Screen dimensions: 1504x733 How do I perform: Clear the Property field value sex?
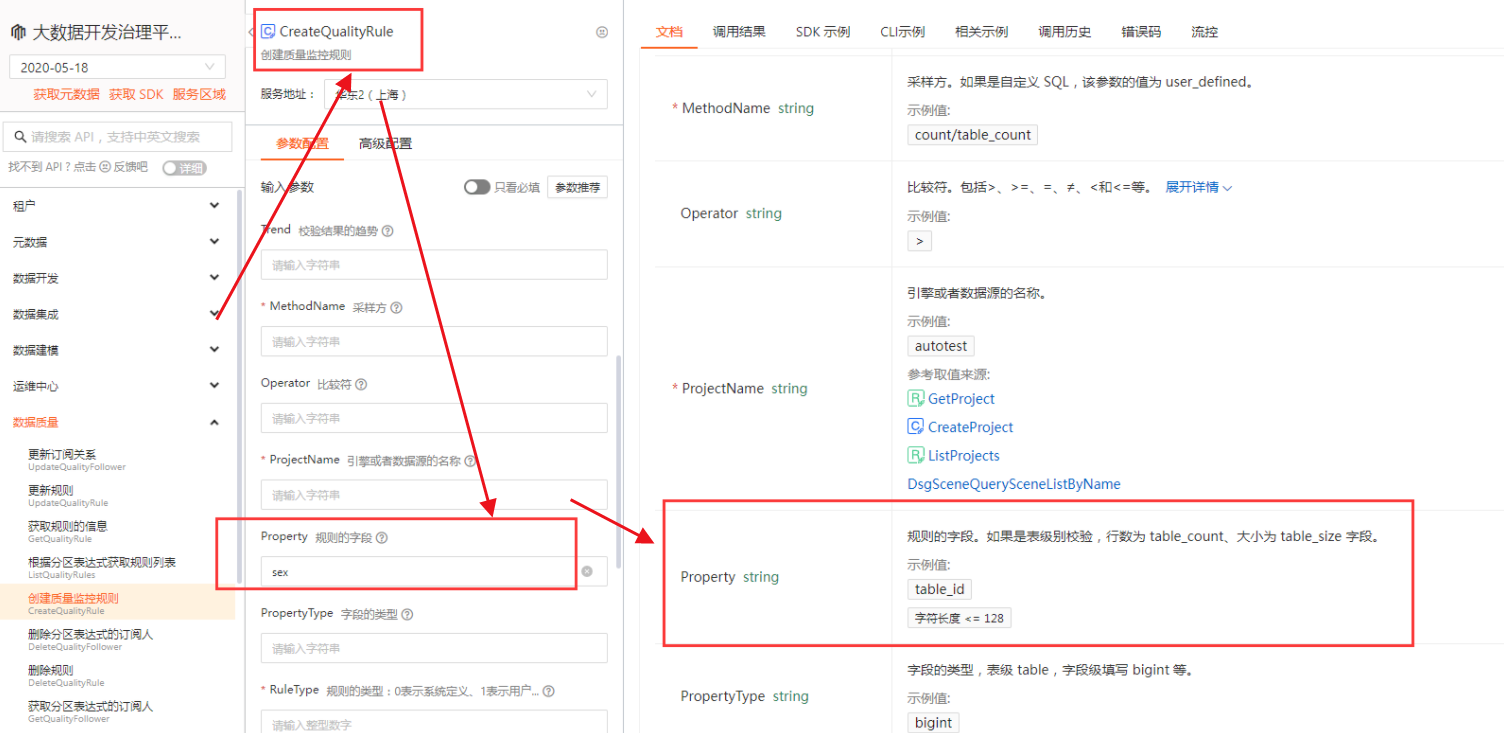click(x=587, y=571)
